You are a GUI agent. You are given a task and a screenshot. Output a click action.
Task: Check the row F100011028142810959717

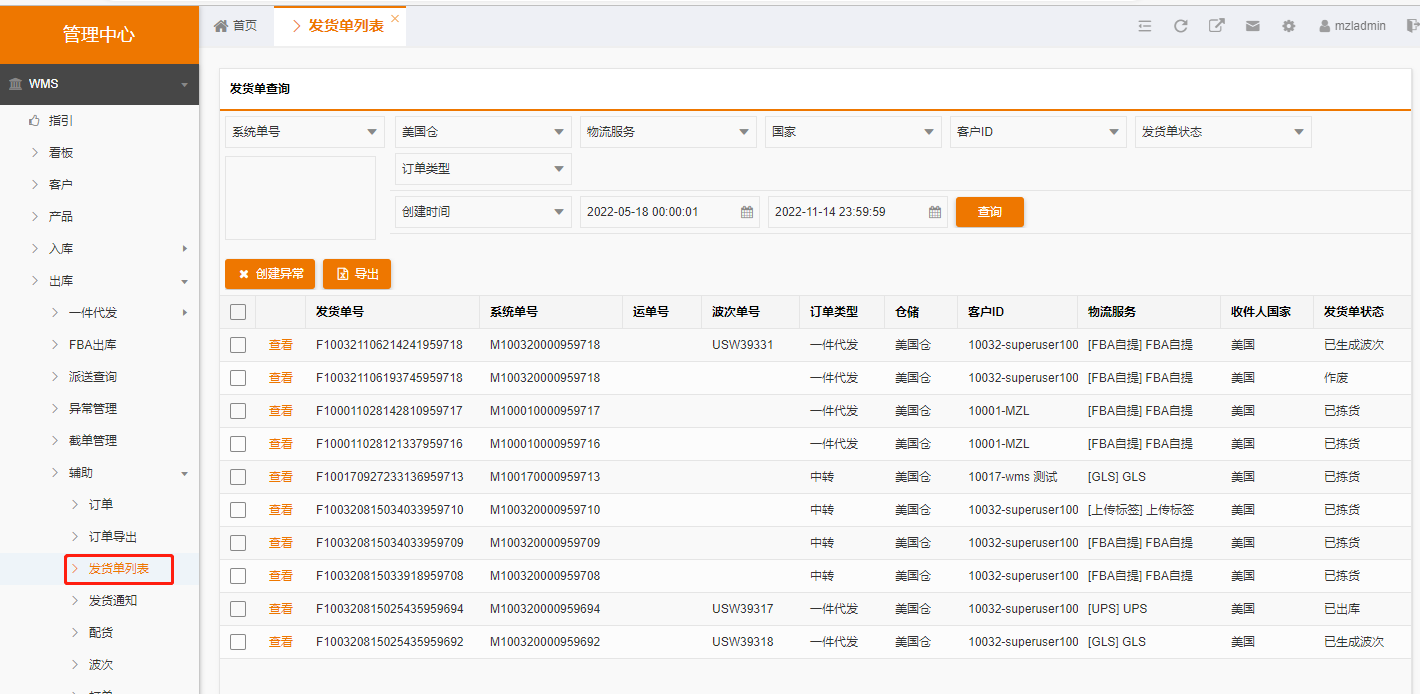238,411
